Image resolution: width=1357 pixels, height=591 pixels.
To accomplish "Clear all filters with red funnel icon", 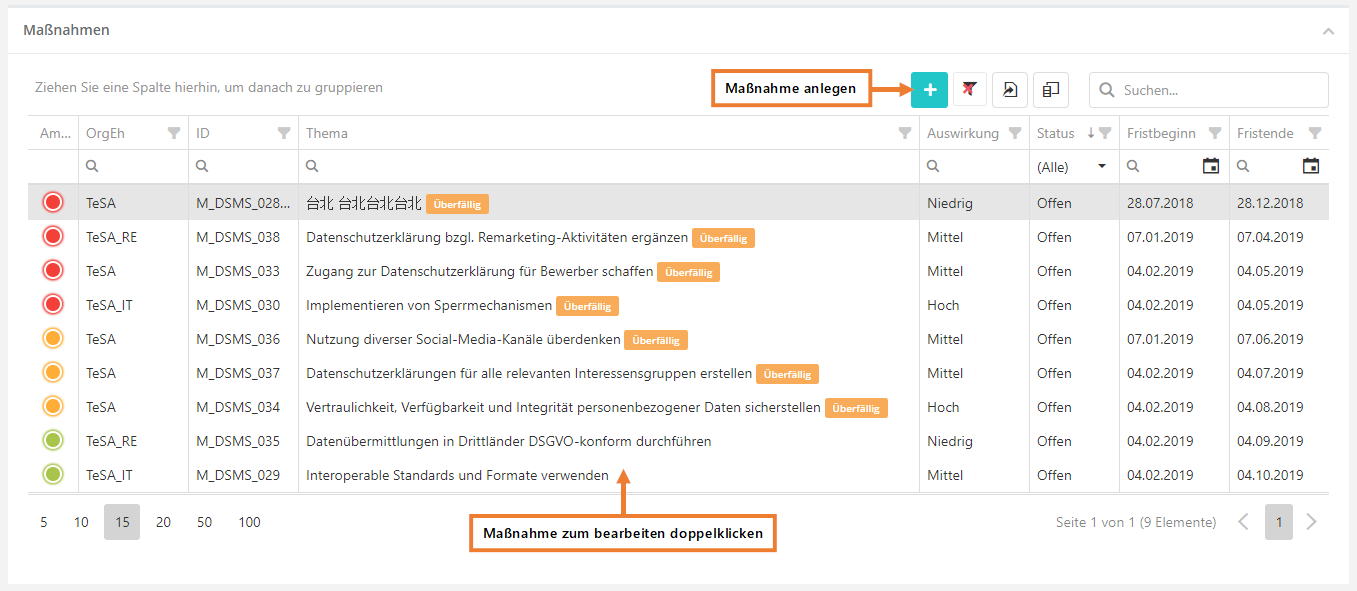I will (x=969, y=90).
